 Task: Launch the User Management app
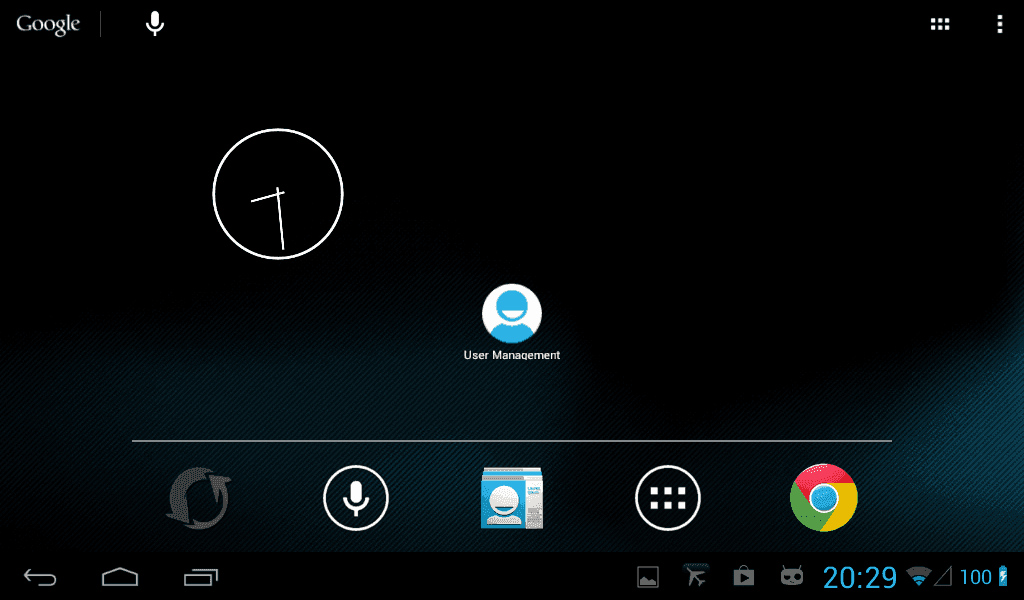tap(512, 322)
